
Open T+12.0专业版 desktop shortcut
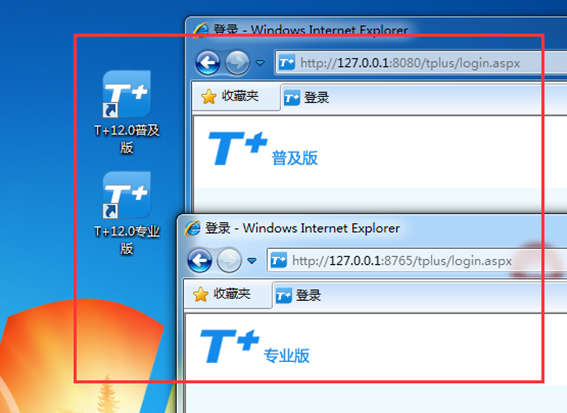pyautogui.click(x=127, y=213)
